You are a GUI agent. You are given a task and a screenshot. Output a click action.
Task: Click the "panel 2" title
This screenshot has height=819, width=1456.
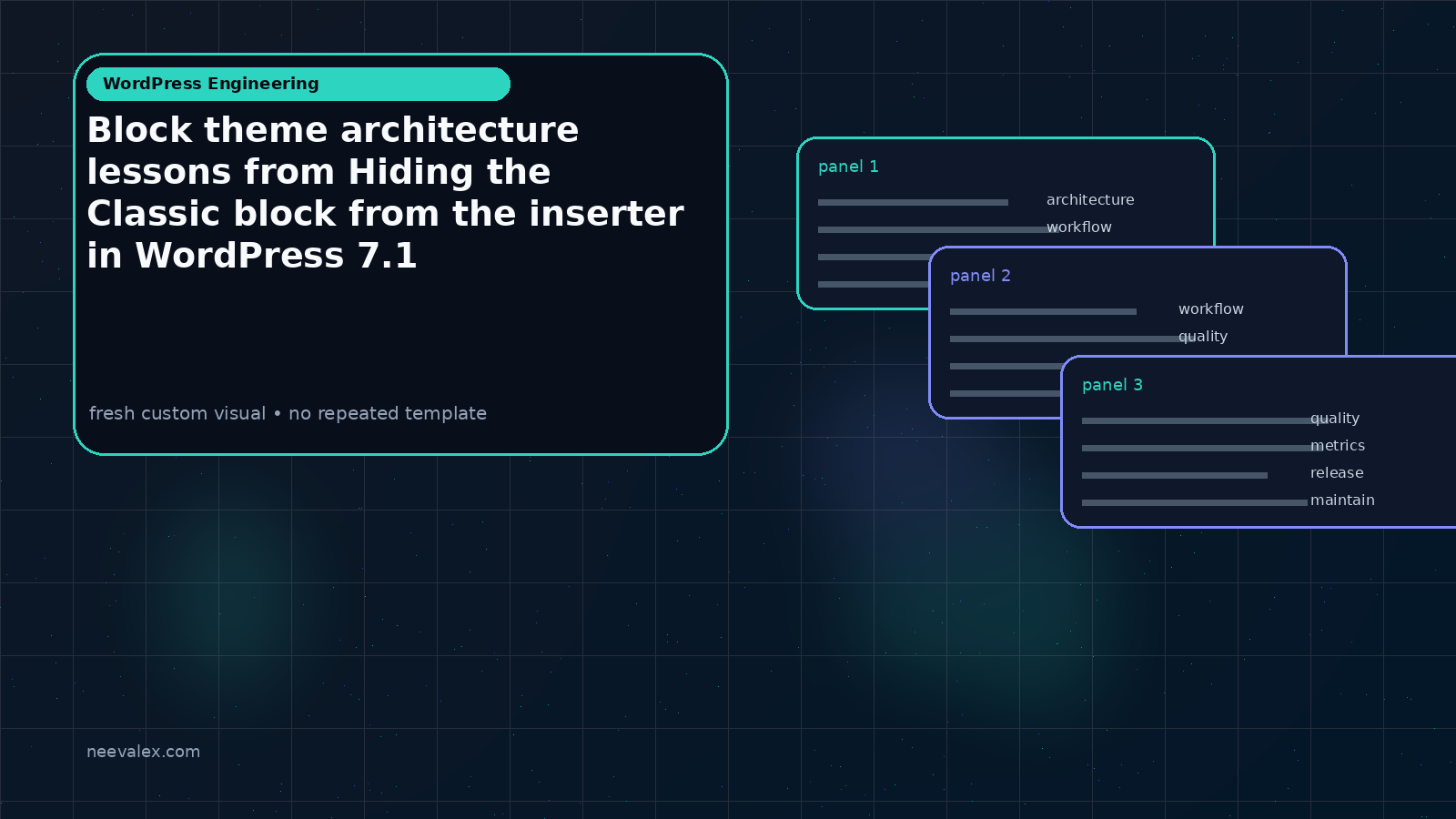980,276
